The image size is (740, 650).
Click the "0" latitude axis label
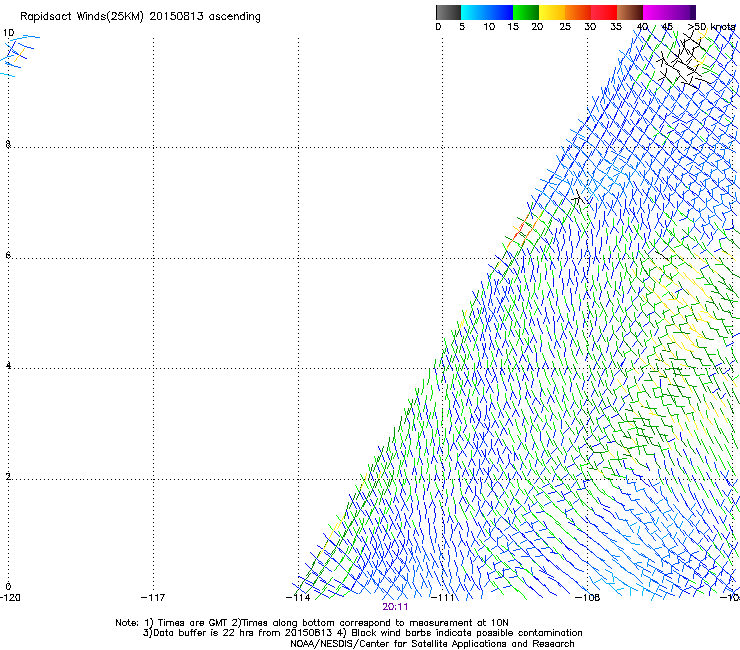pyautogui.click(x=8, y=587)
